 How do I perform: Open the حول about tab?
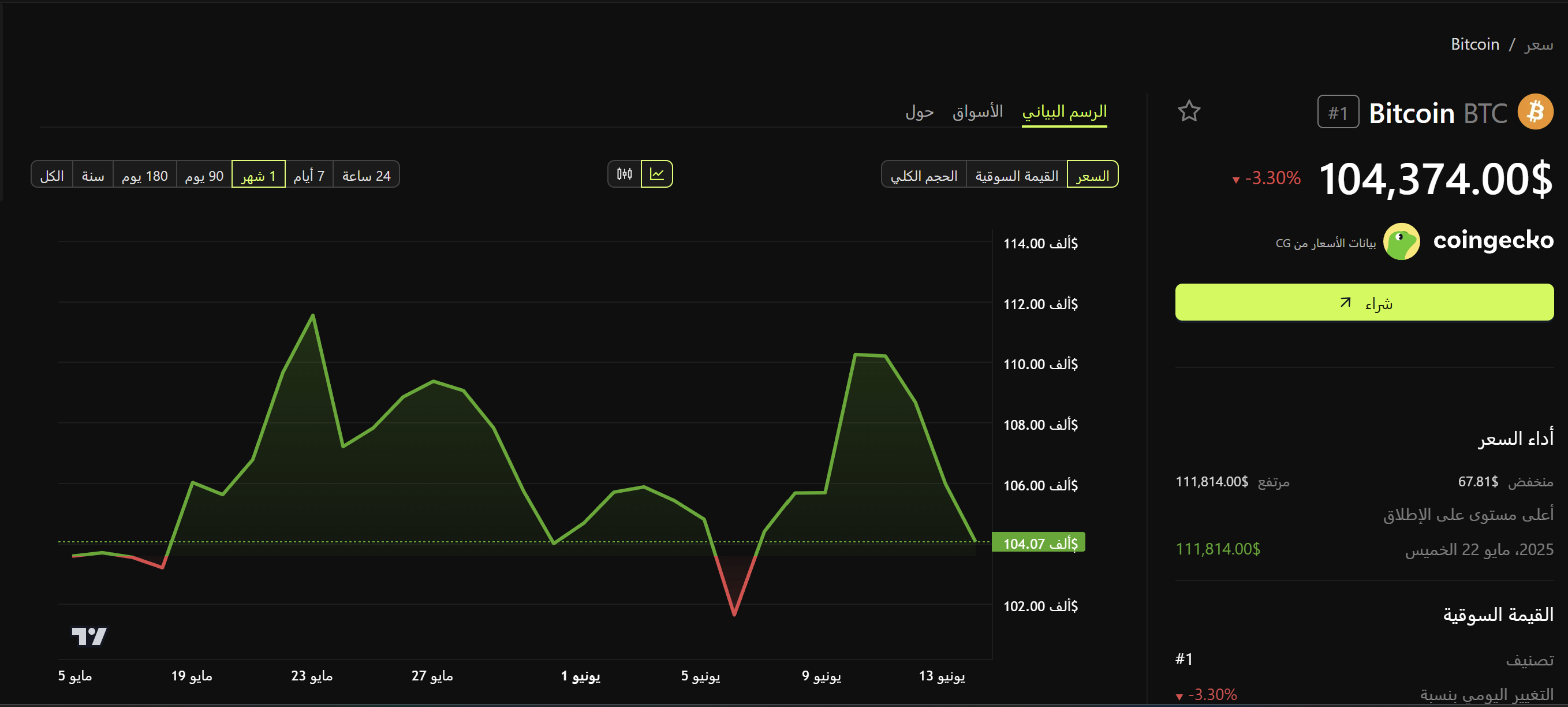click(x=919, y=112)
